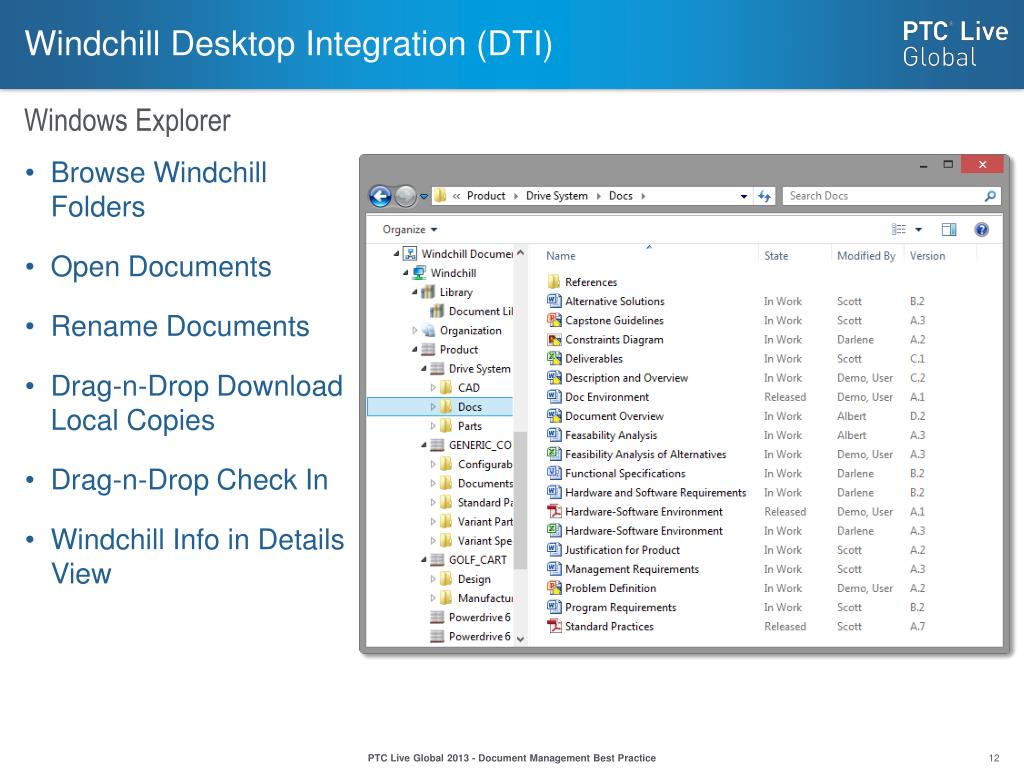Select the Feasability Analysis file name
Image resolution: width=1024 pixels, height=768 pixels.
[x=611, y=435]
